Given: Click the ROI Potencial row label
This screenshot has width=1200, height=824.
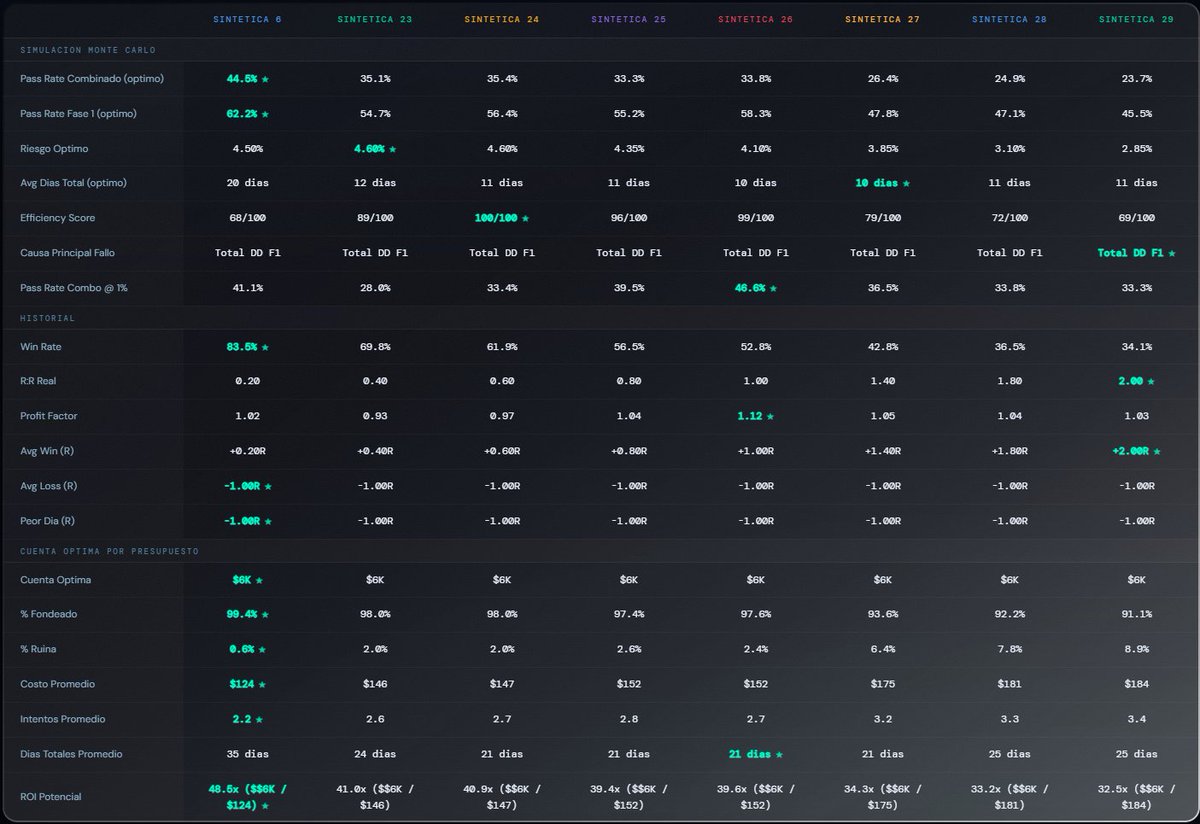Looking at the screenshot, I should [x=51, y=797].
